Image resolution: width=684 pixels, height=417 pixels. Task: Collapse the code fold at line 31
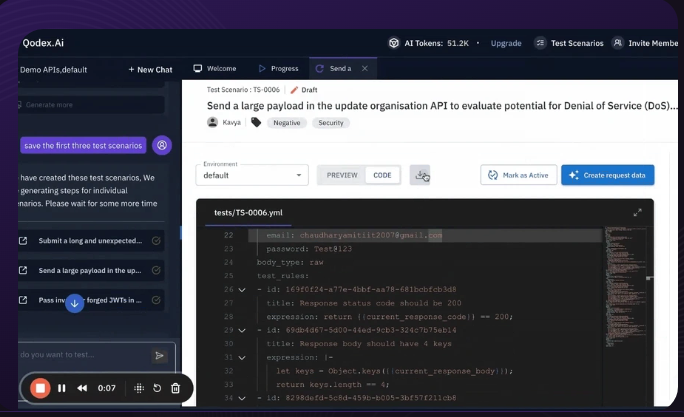(243, 355)
